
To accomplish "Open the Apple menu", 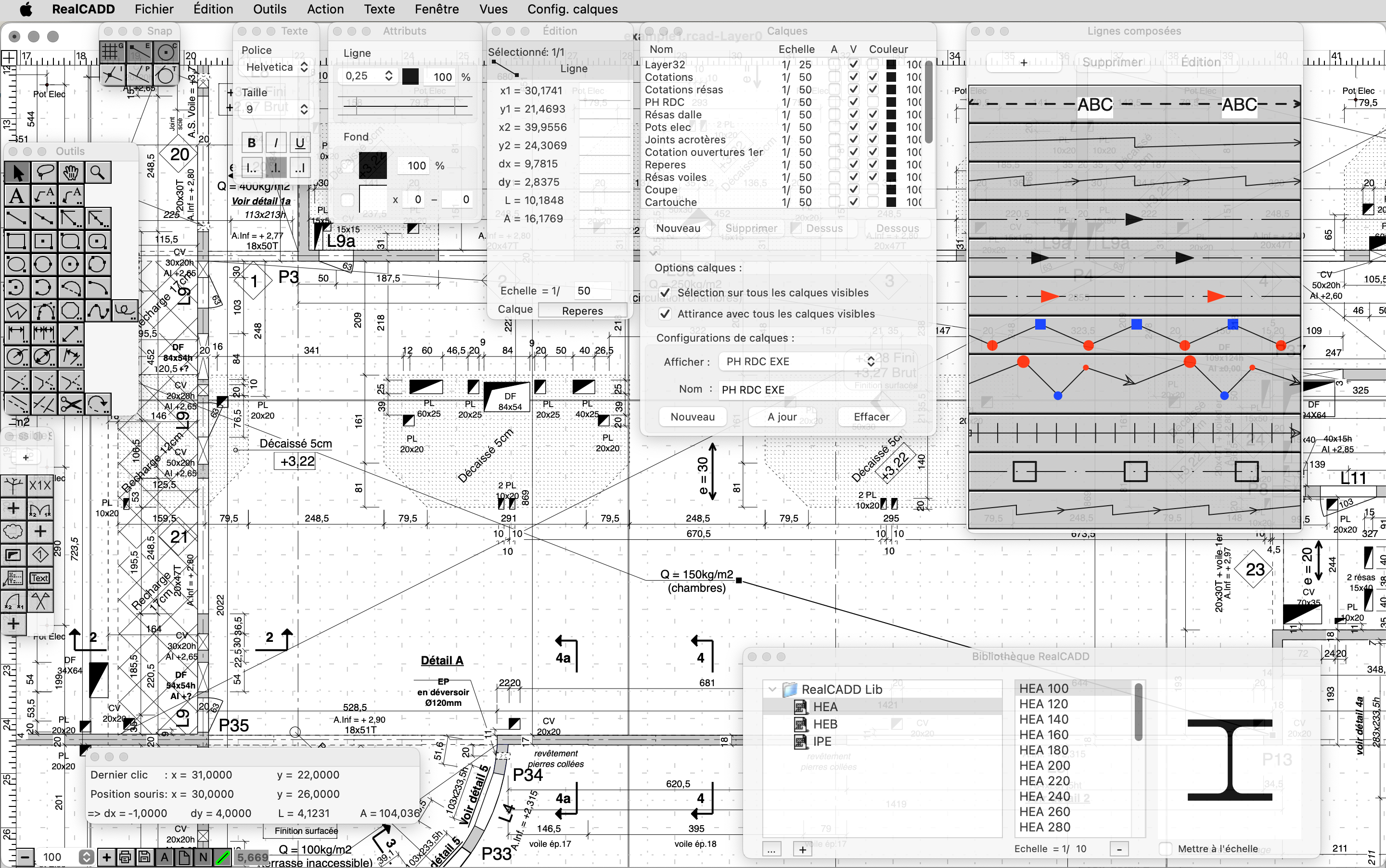I will pos(26,9).
